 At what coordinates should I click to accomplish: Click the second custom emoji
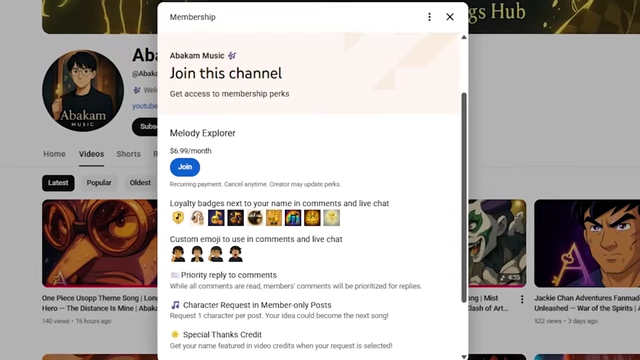197,254
